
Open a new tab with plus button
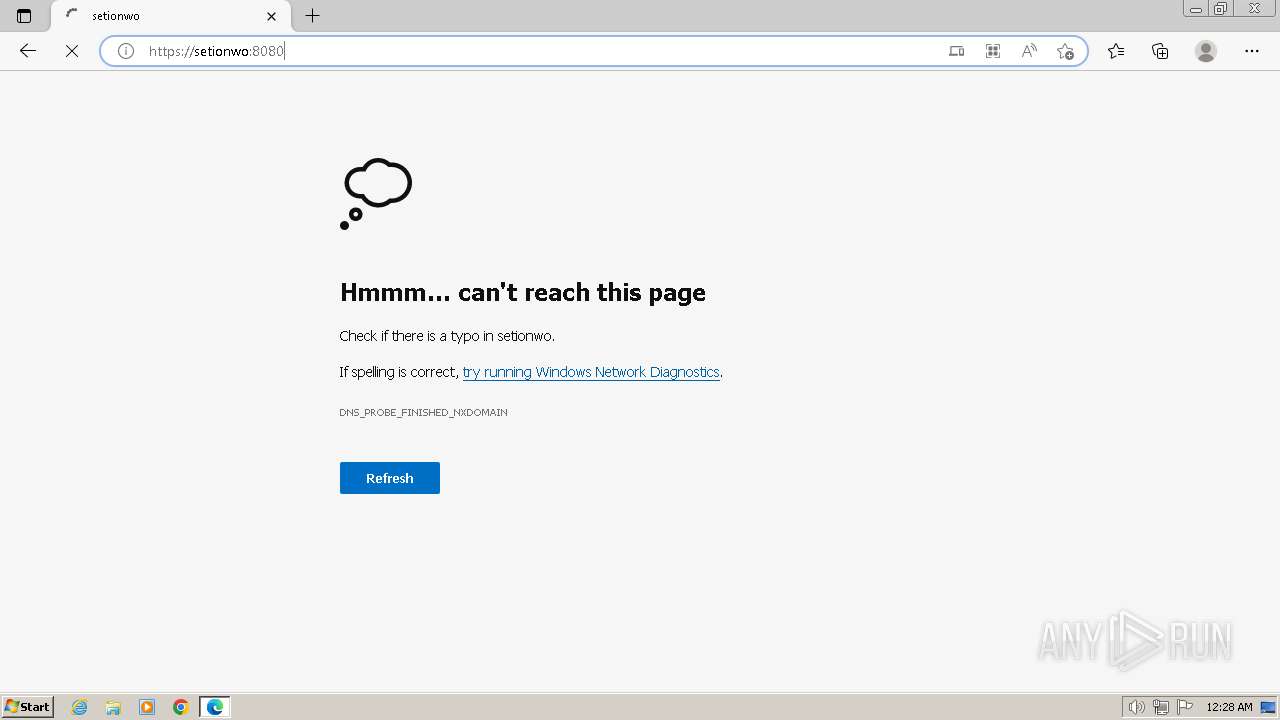(313, 16)
